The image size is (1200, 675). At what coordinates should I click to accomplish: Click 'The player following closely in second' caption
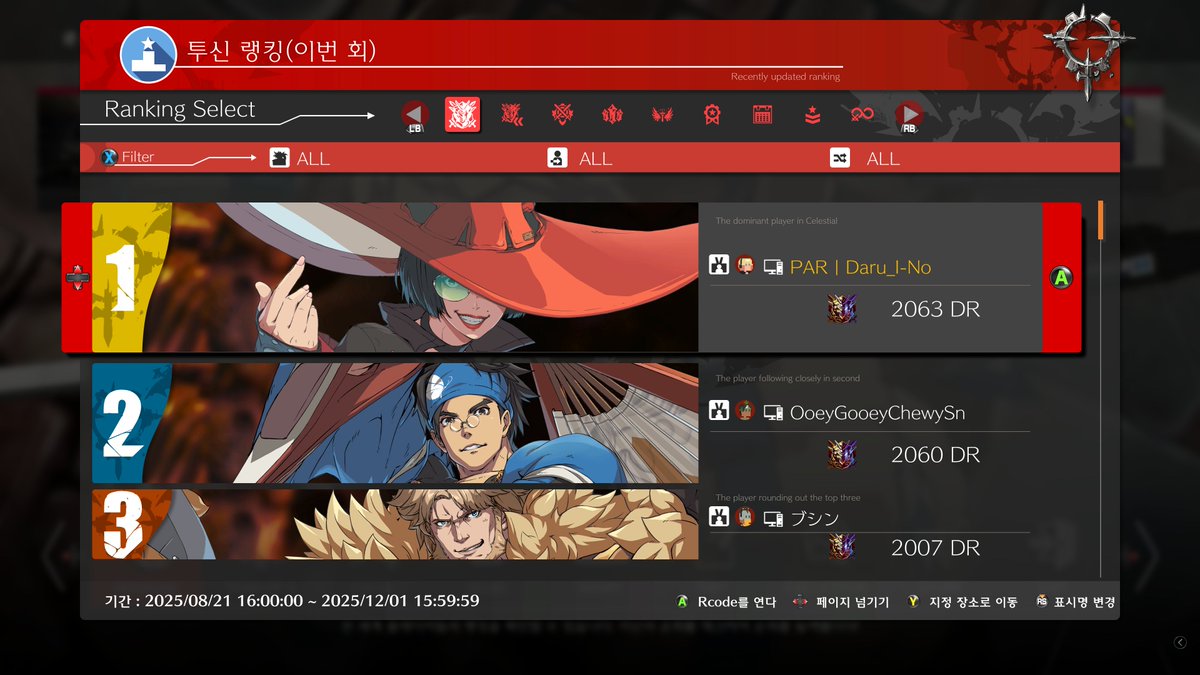click(x=787, y=379)
